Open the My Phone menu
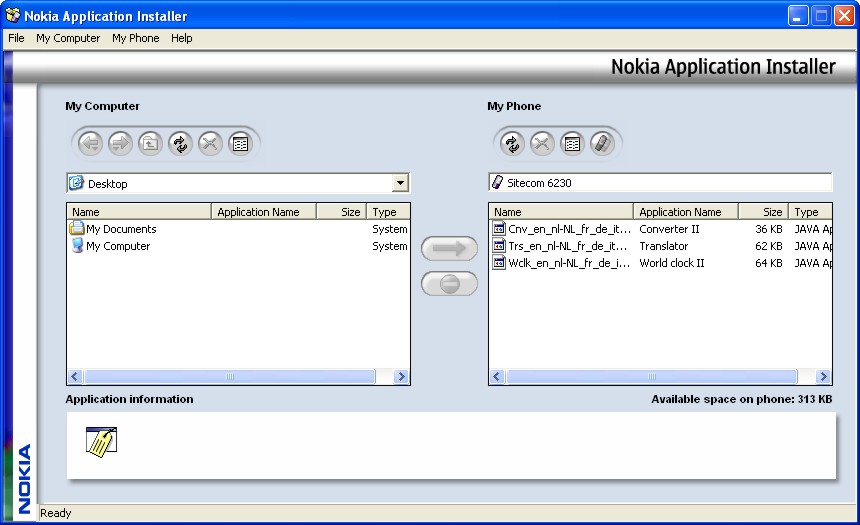This screenshot has width=860, height=525. [135, 38]
